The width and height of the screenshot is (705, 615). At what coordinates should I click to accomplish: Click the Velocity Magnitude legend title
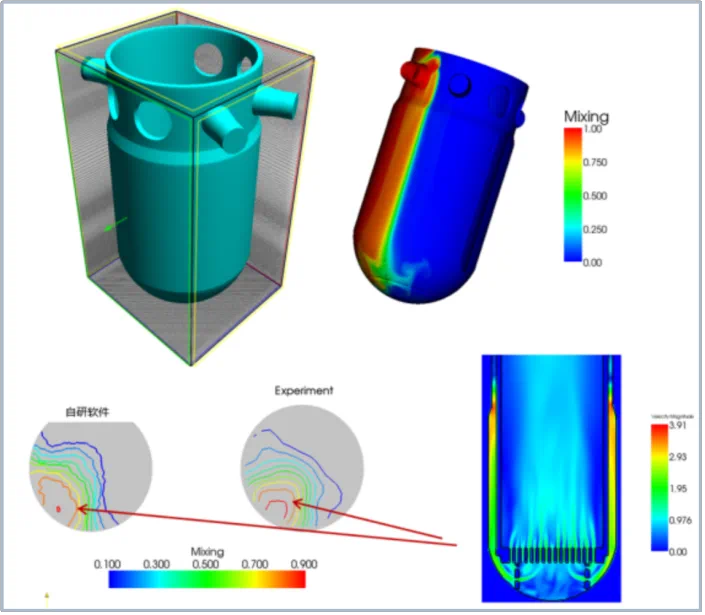click(x=674, y=418)
